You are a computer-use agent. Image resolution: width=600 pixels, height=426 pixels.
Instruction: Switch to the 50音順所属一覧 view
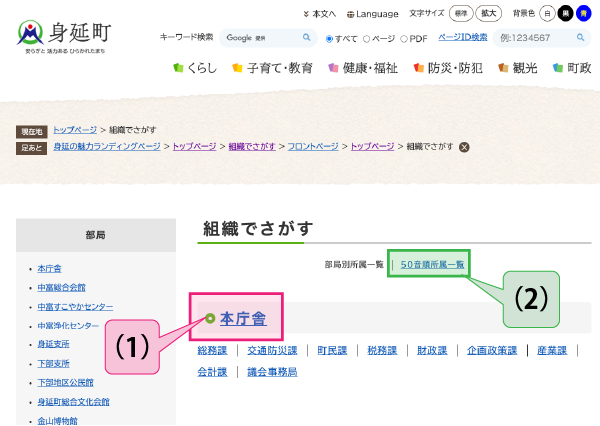(432, 264)
